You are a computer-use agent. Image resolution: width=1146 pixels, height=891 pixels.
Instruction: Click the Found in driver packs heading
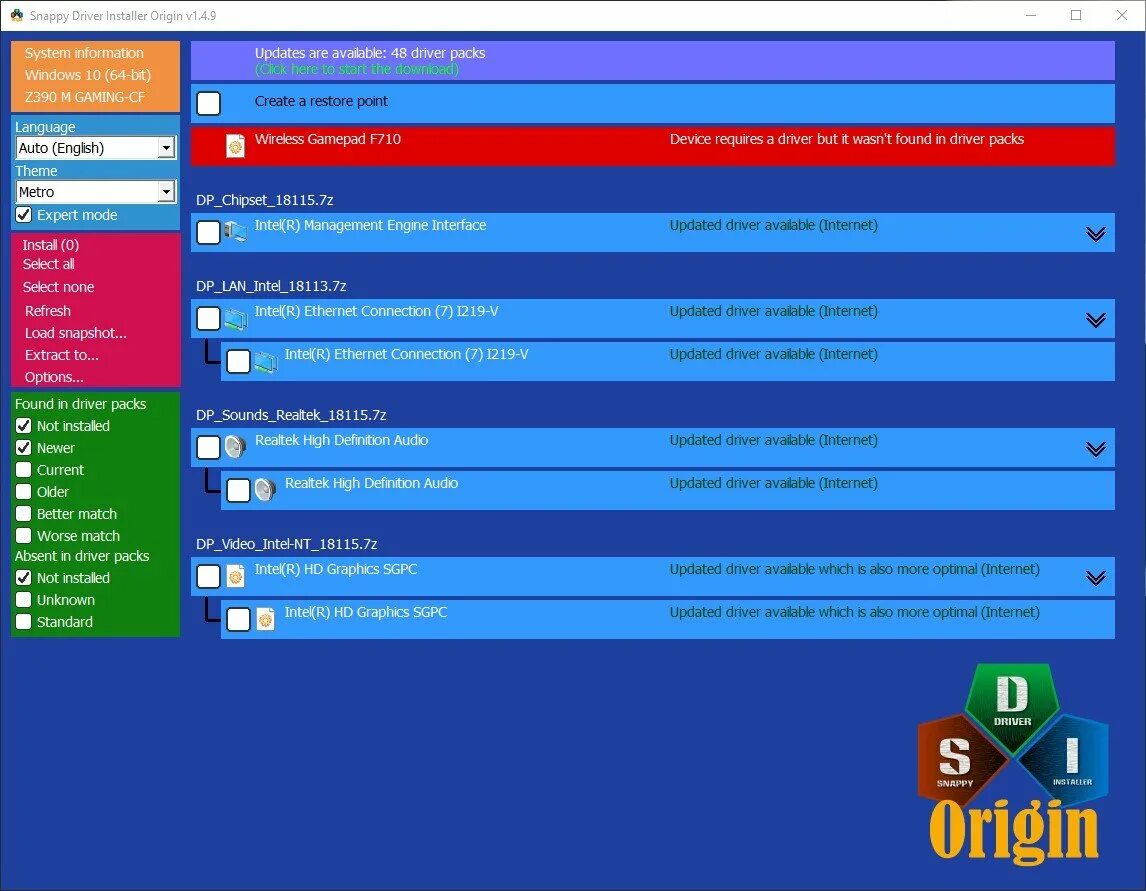[80, 403]
